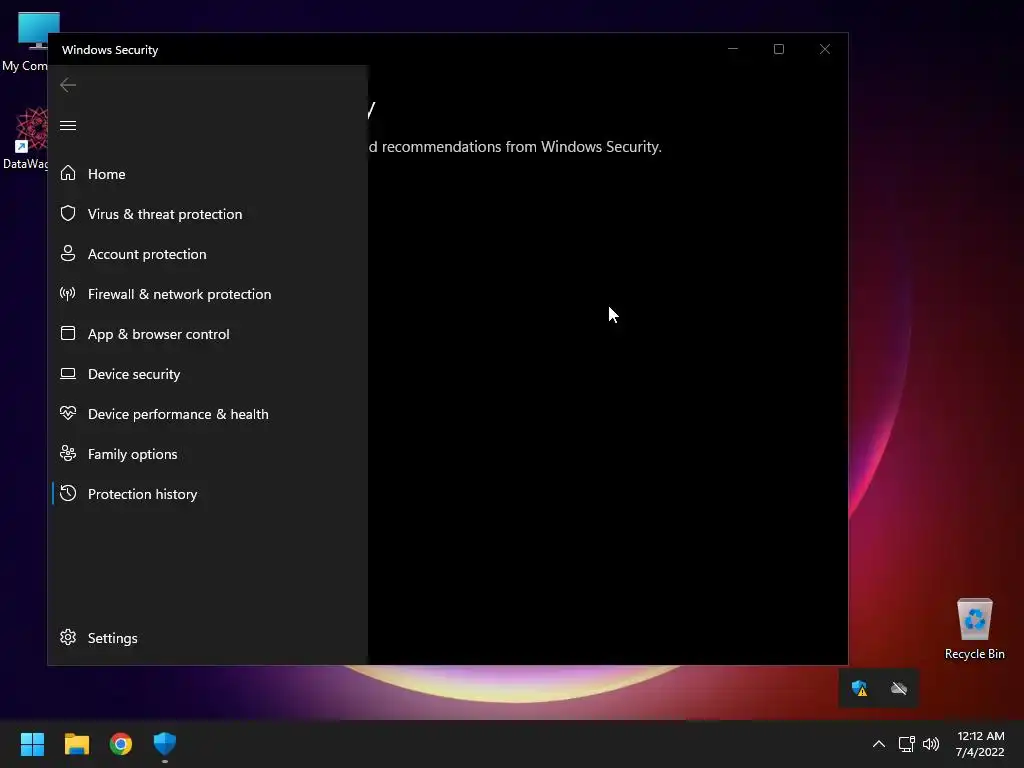Viewport: 1024px width, 768px height.
Task: Click the people icon for Family options
Action: coord(68,453)
